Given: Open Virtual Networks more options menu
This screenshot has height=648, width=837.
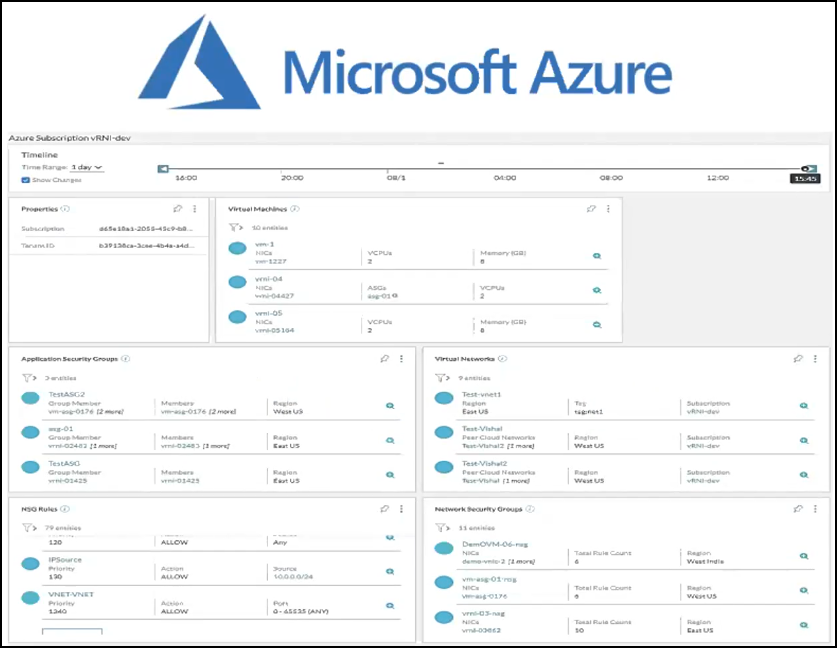Looking at the screenshot, I should click(815, 359).
